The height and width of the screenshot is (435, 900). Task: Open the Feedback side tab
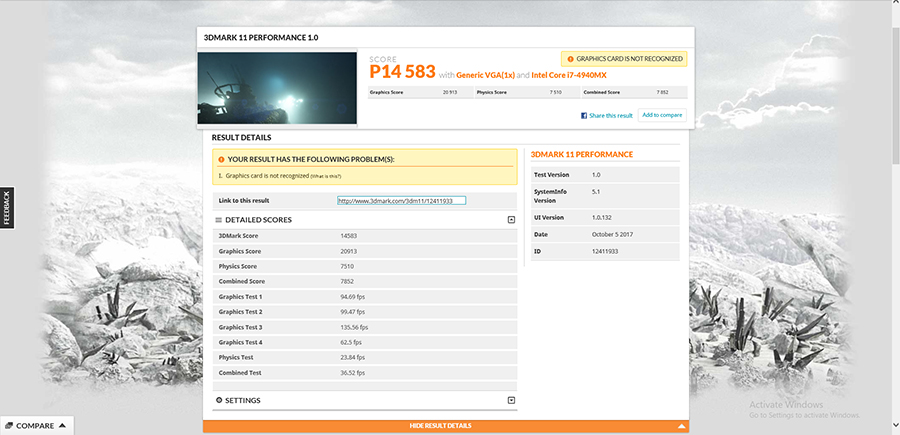click(x=6, y=208)
